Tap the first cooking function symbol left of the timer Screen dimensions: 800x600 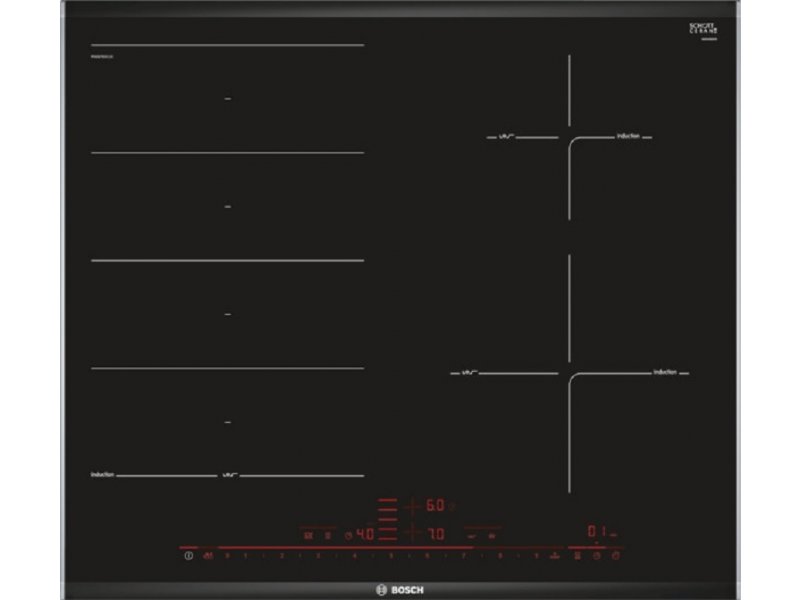pyautogui.click(x=308, y=535)
